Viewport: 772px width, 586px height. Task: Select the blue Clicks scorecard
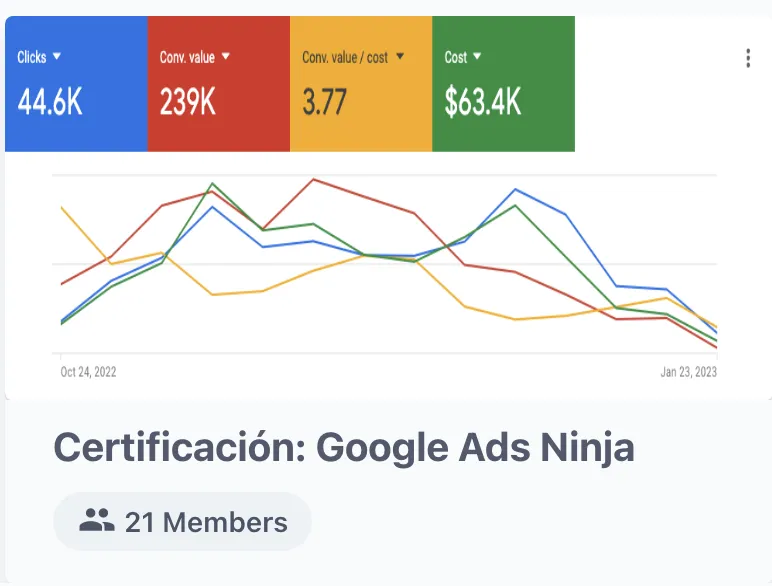[76, 84]
